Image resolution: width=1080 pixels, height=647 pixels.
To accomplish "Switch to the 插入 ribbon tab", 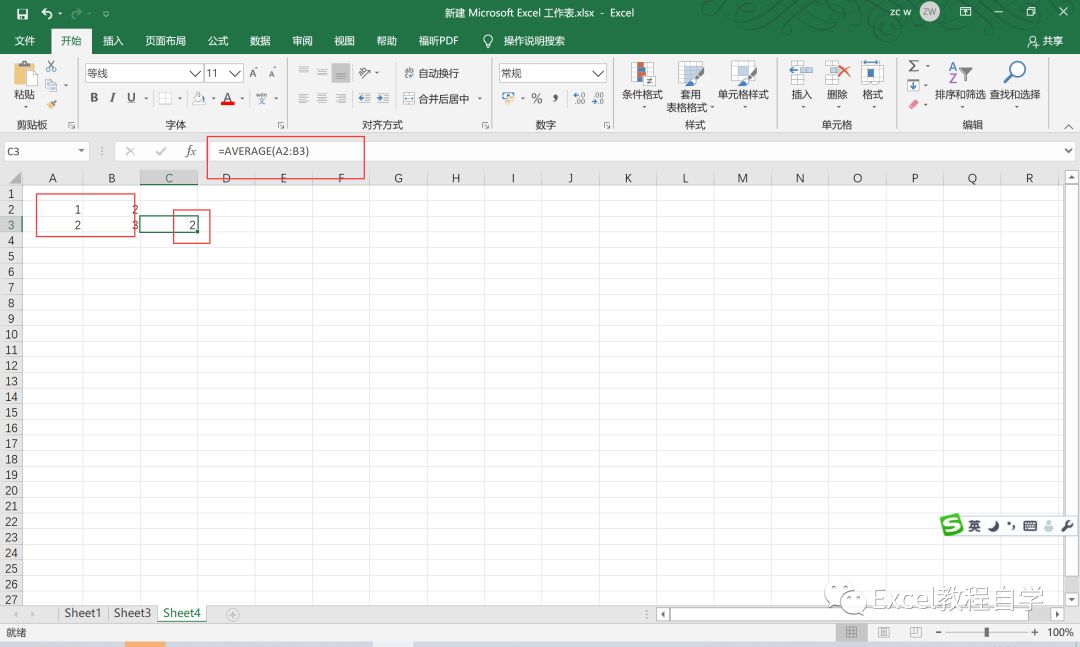I will (113, 41).
